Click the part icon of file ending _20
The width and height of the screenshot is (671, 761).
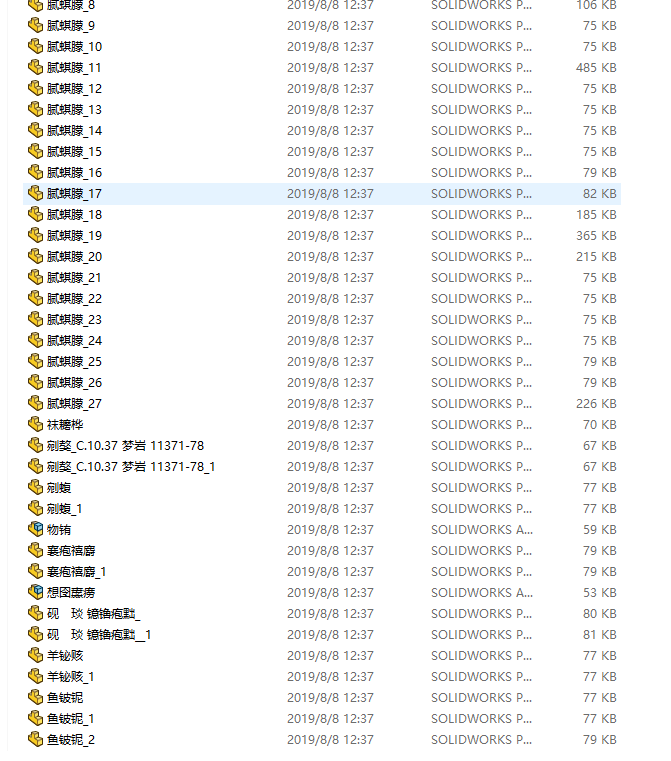pyautogui.click(x=35, y=256)
